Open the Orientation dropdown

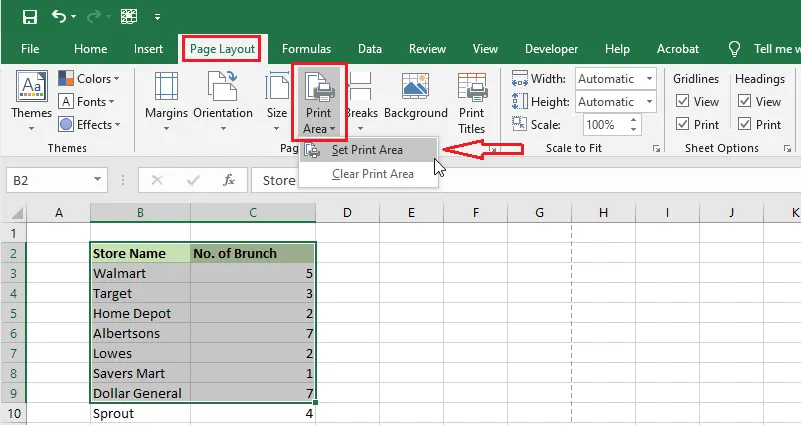tap(223, 101)
